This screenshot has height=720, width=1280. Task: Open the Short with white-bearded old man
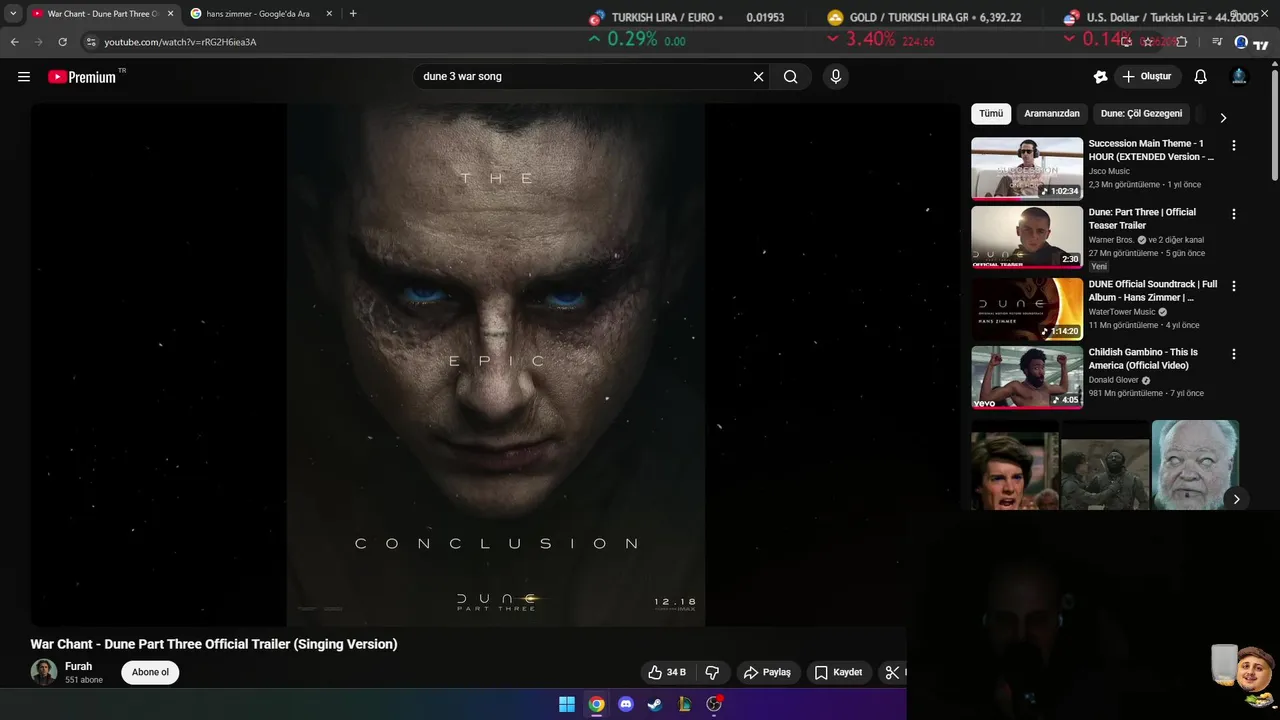pos(1195,465)
